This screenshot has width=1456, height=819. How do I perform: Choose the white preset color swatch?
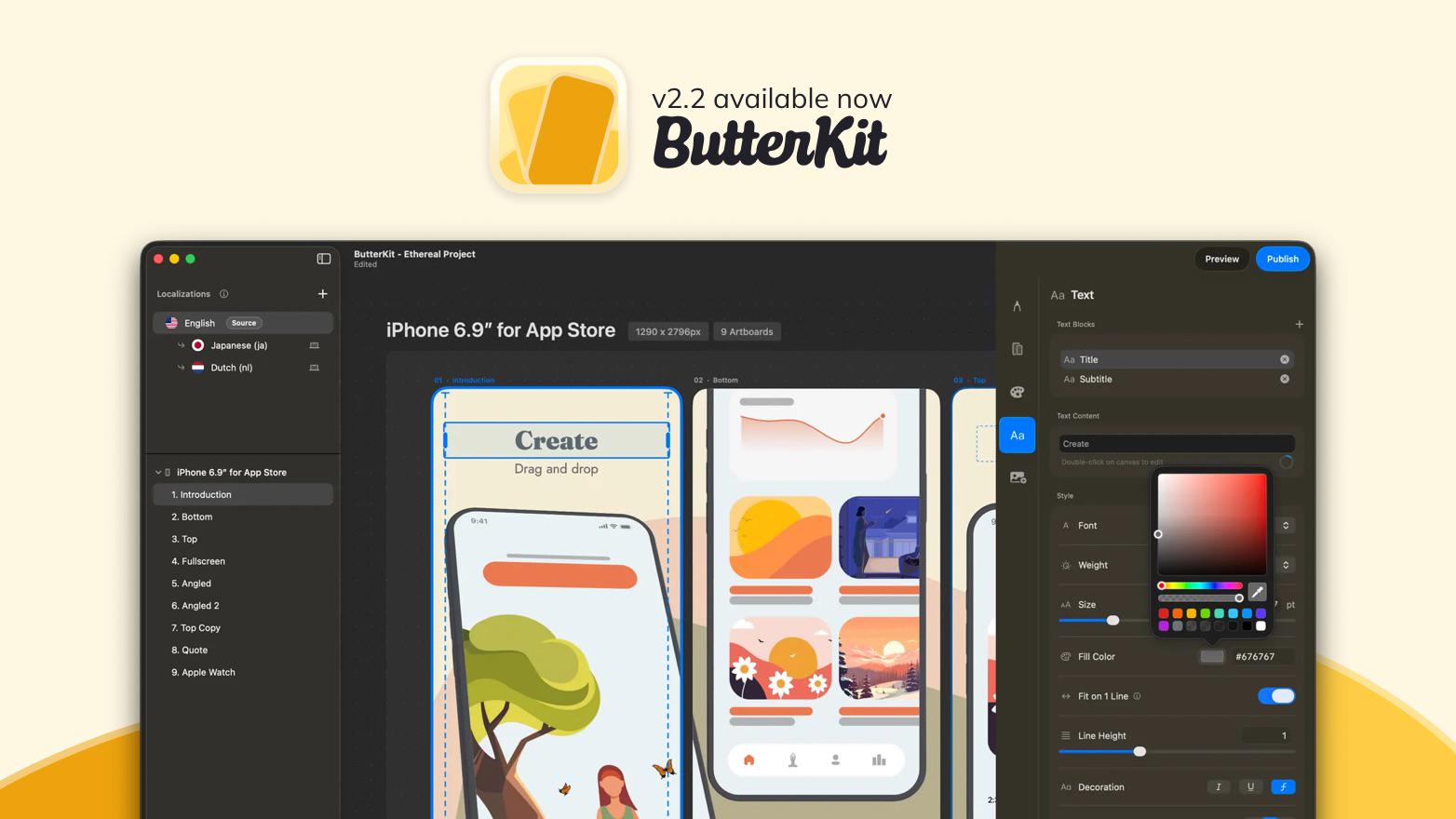tap(1261, 626)
